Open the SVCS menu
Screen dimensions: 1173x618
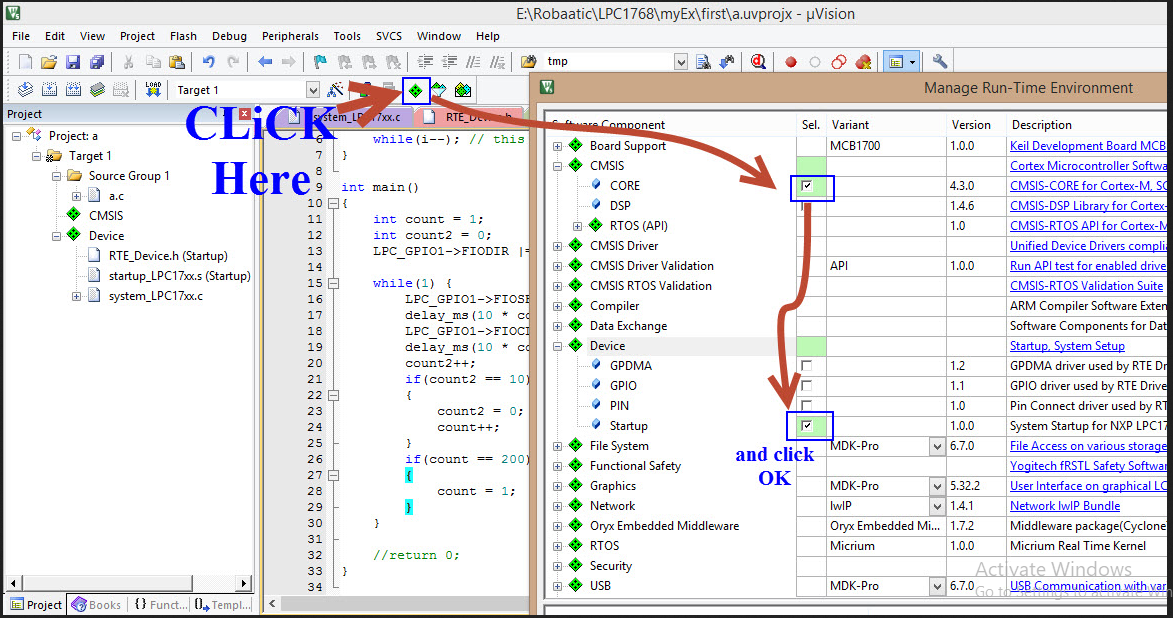(x=389, y=36)
